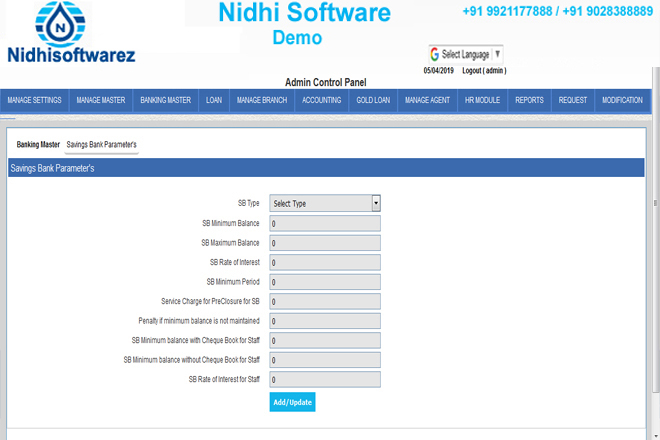Focus SB Minimum balance with Cheque Book field
The height and width of the screenshot is (440, 660).
click(x=325, y=340)
